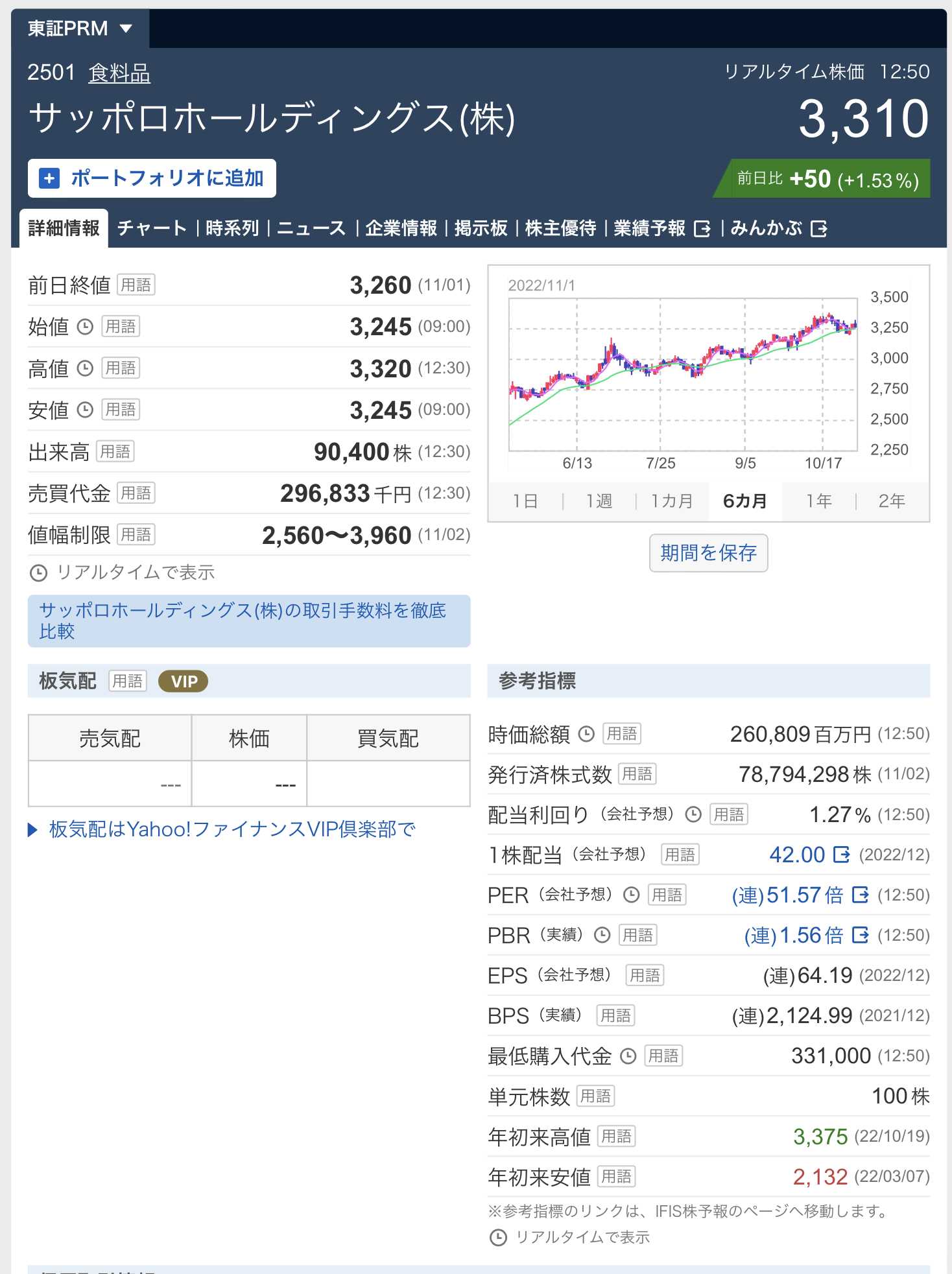Open the 取引手数料を徹底比較 banner link
This screenshot has width=952, height=1274.
coord(249,621)
